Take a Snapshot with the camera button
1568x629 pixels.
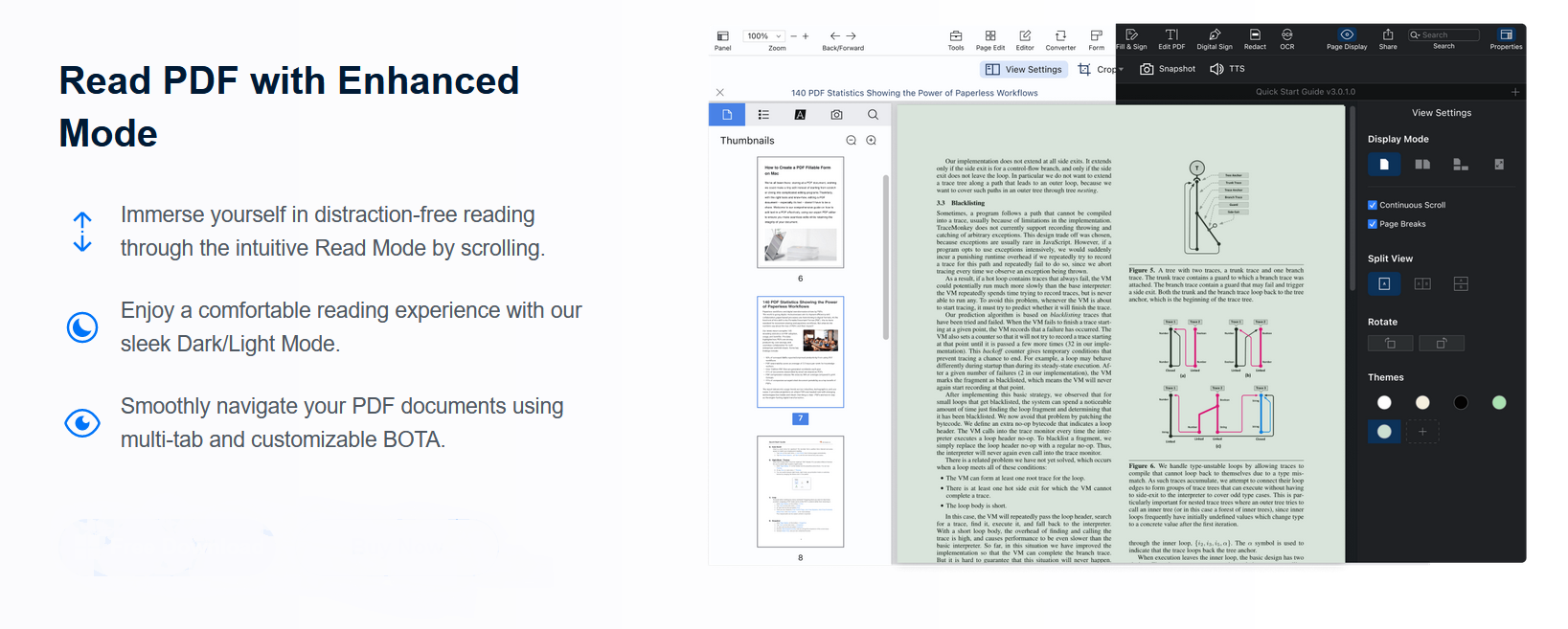[x=1168, y=69]
